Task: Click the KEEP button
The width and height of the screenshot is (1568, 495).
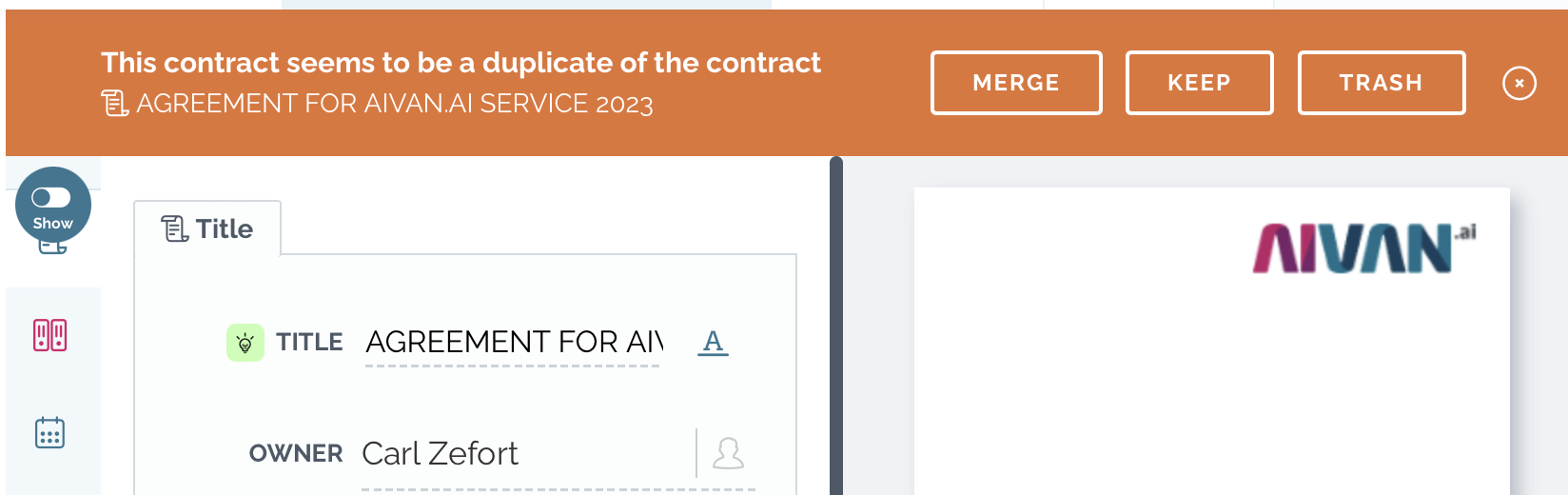Action: click(1199, 83)
